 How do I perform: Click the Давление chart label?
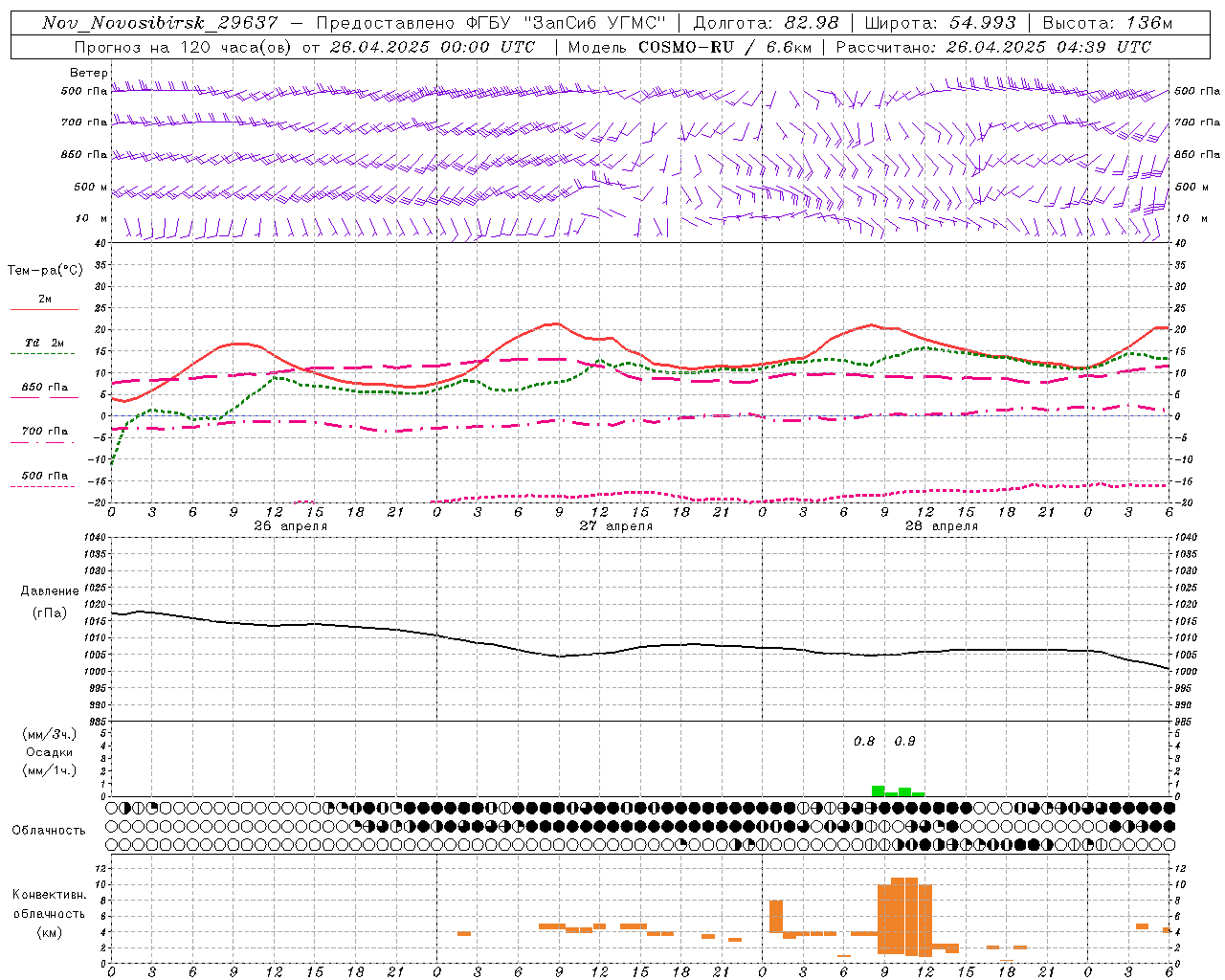(x=50, y=591)
